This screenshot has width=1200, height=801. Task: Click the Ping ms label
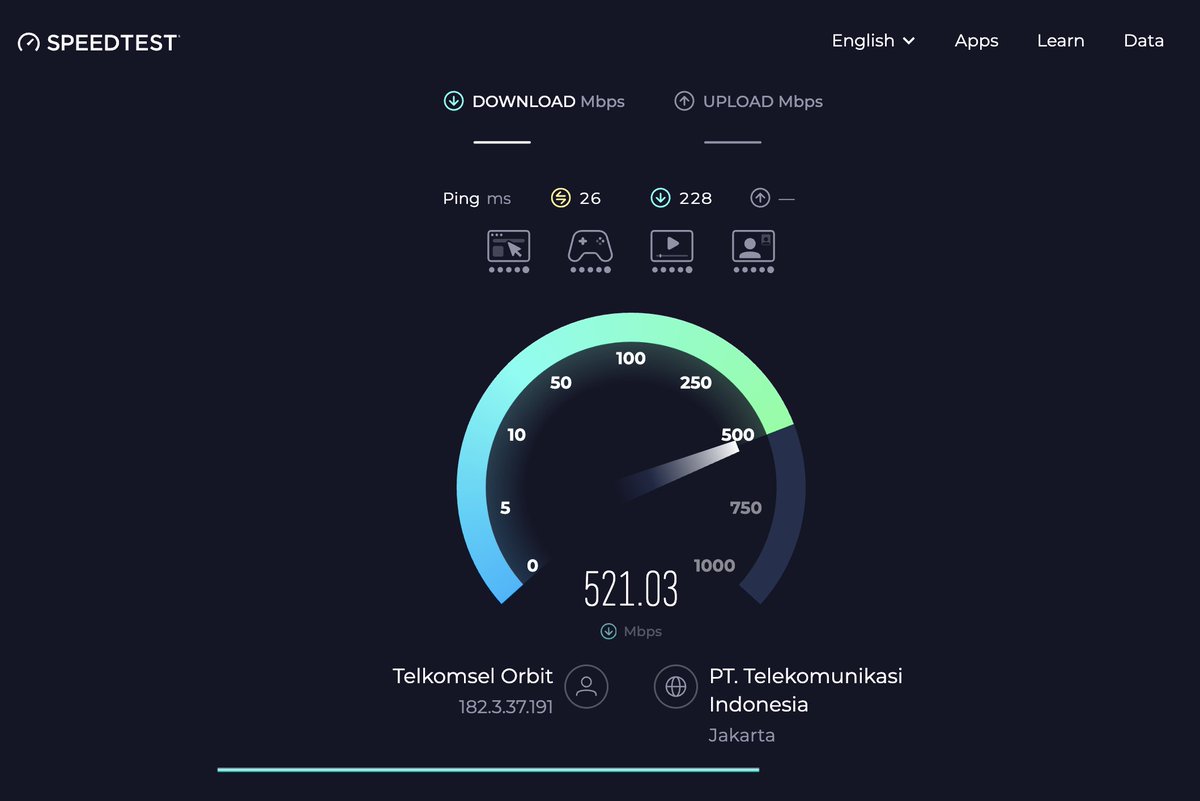click(x=477, y=198)
